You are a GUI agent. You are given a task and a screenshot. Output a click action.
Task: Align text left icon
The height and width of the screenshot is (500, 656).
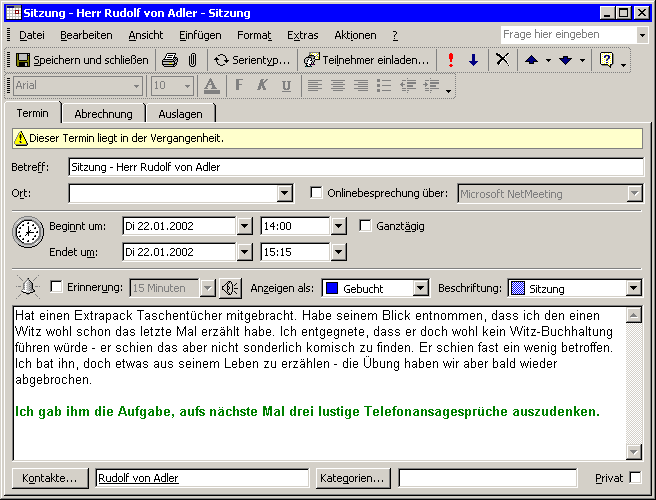point(315,86)
